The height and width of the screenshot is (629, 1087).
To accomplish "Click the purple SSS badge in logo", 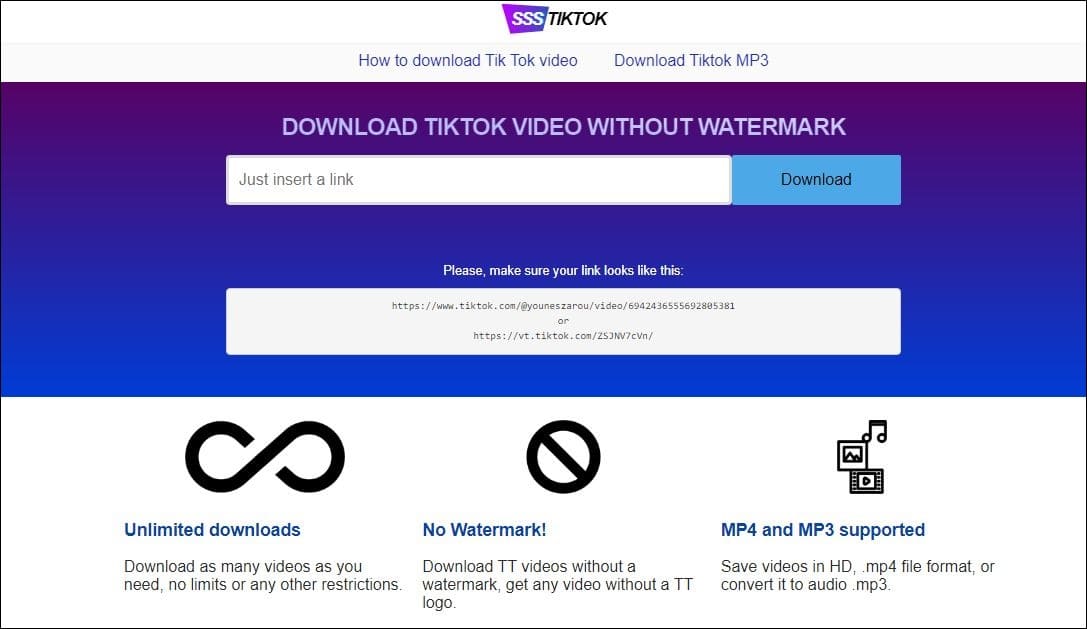I will 524,19.
